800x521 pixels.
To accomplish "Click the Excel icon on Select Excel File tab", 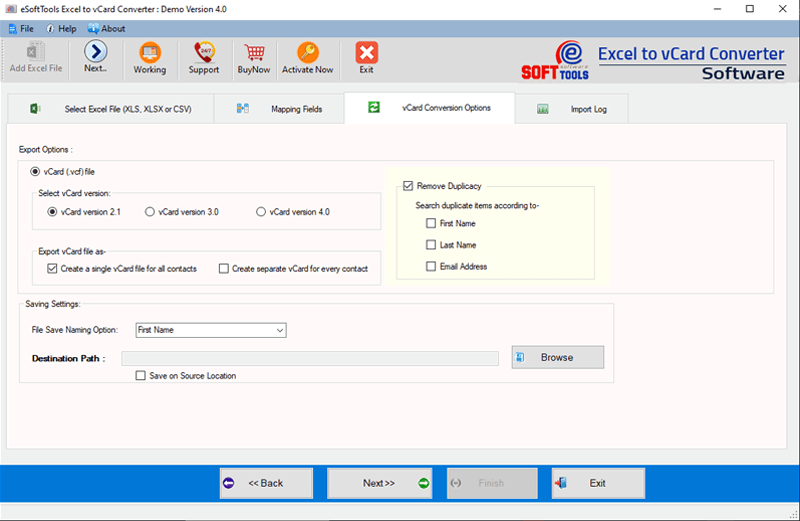I will coord(35,109).
